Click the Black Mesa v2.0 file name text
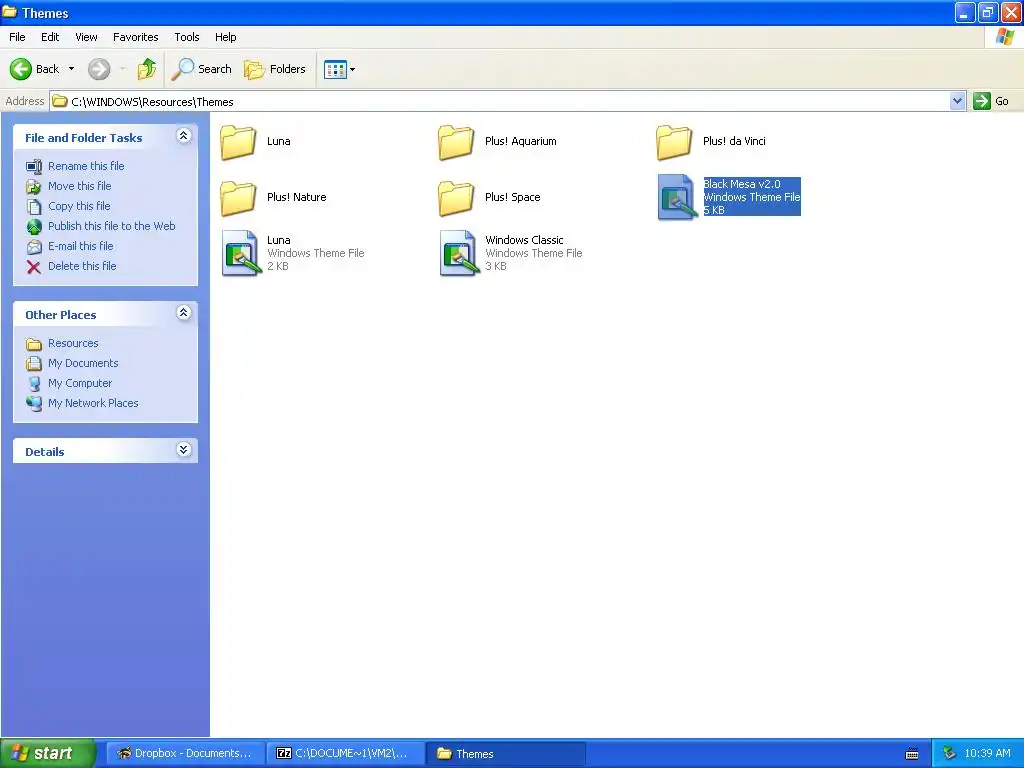This screenshot has width=1024, height=768. pos(742,184)
